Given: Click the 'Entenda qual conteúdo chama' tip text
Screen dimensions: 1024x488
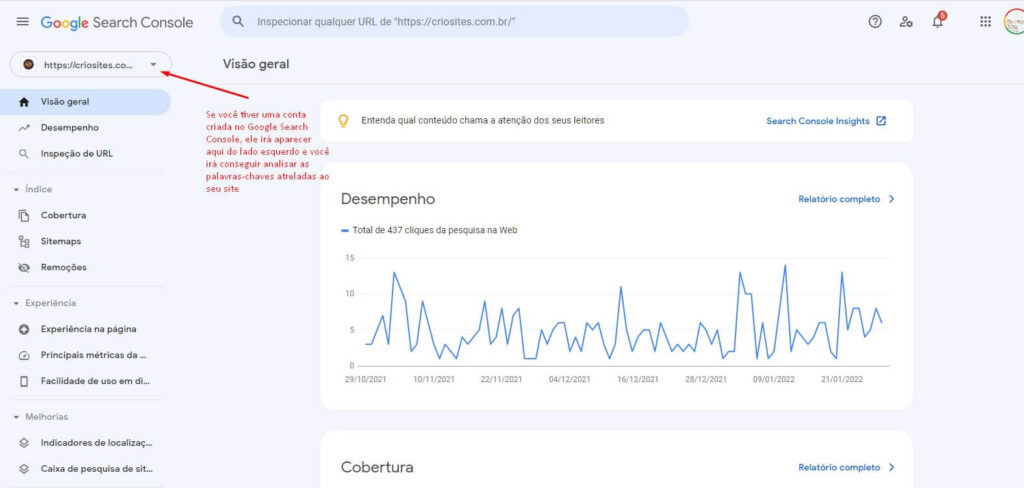Looking at the screenshot, I should click(x=483, y=121).
